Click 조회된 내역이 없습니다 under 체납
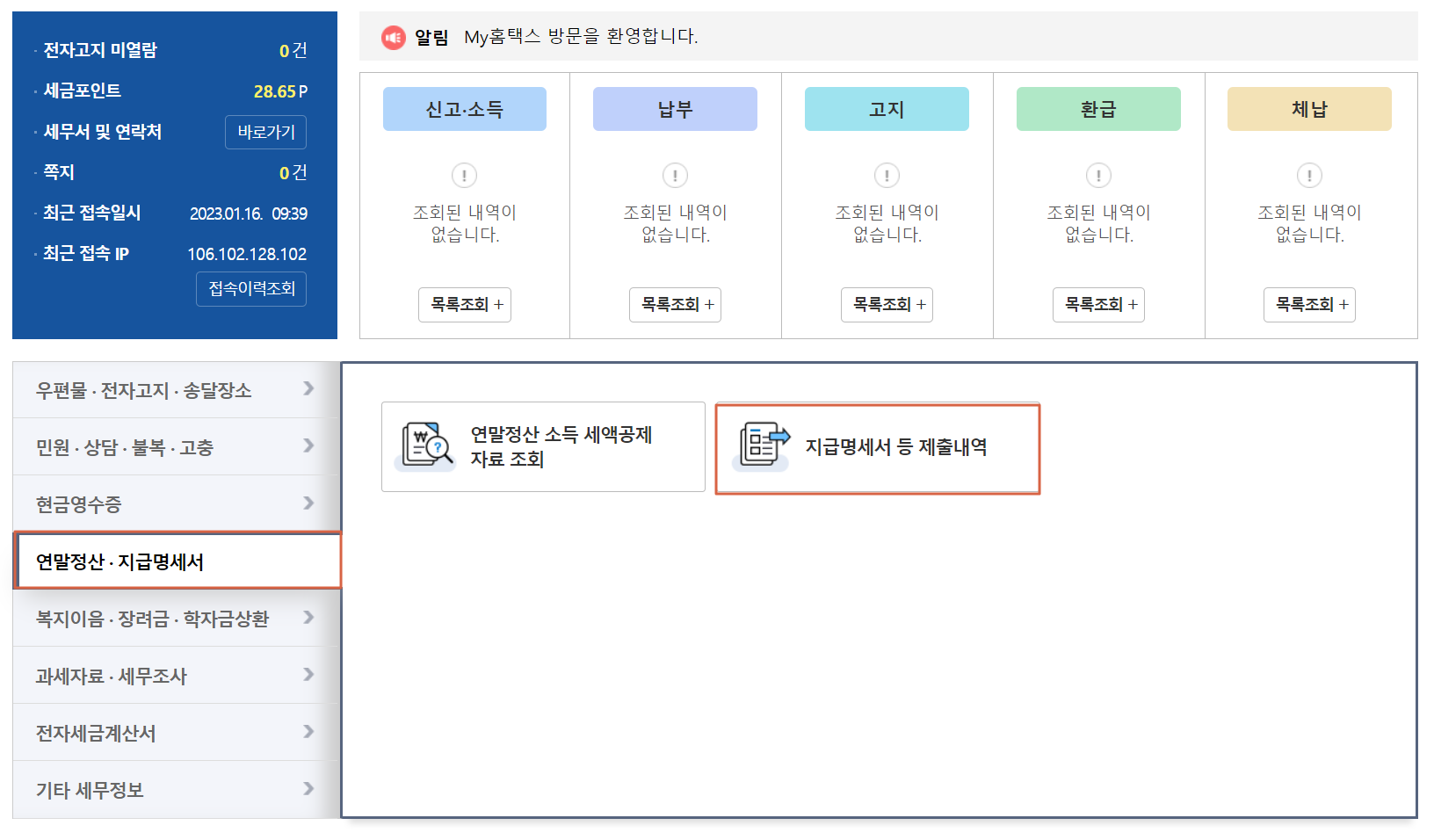 (x=1309, y=223)
